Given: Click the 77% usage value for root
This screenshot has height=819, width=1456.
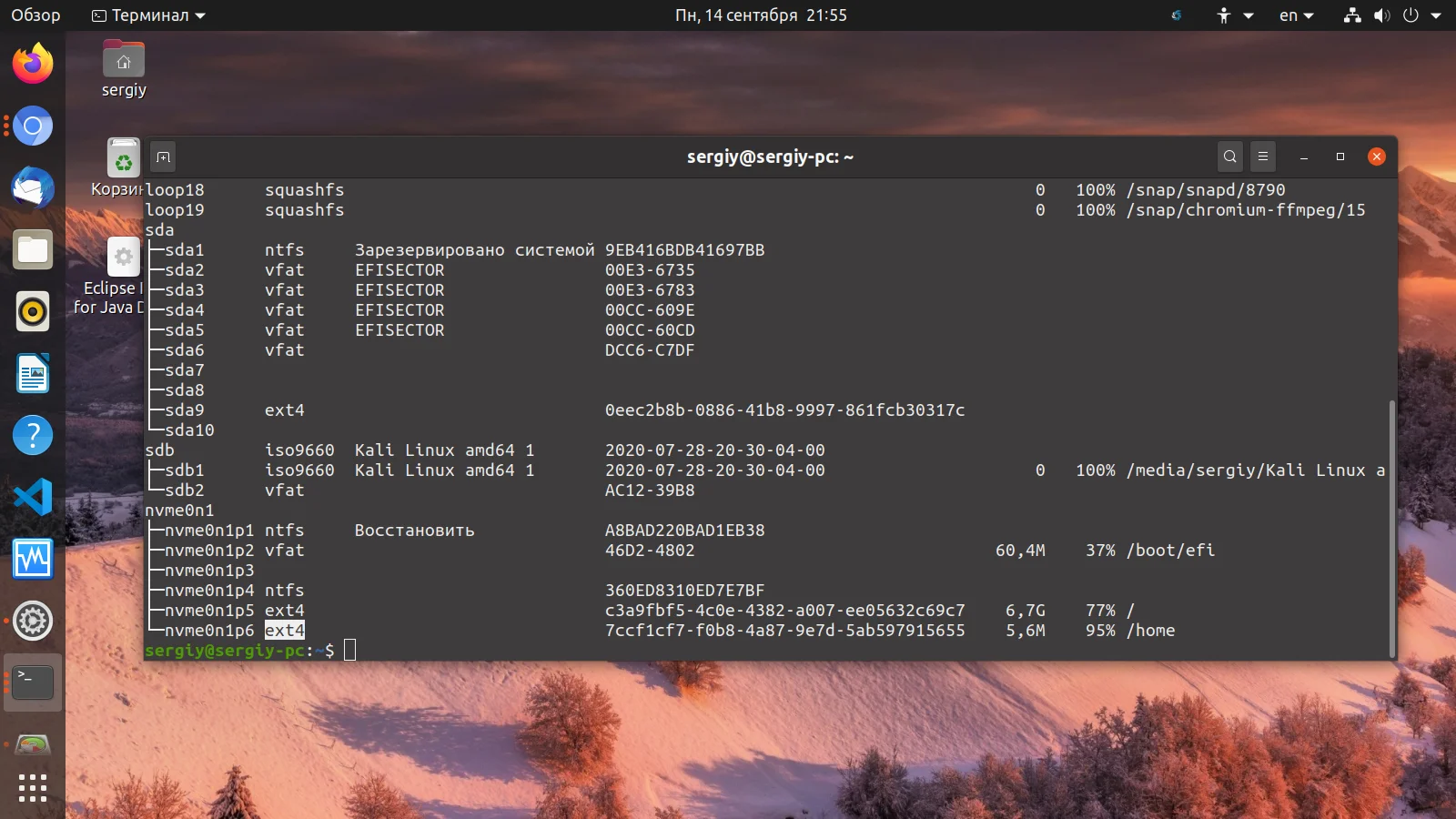Looking at the screenshot, I should (1100, 611).
